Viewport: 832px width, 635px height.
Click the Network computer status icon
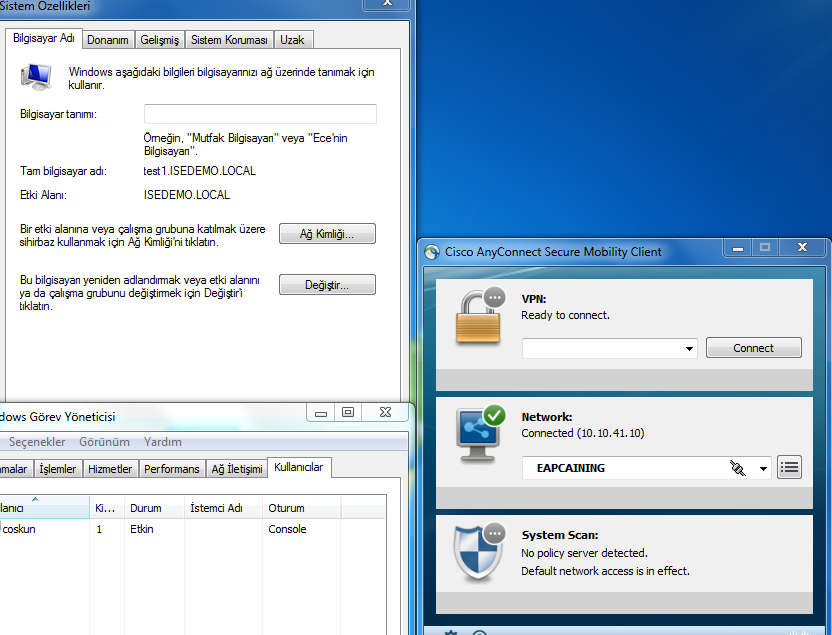click(480, 434)
